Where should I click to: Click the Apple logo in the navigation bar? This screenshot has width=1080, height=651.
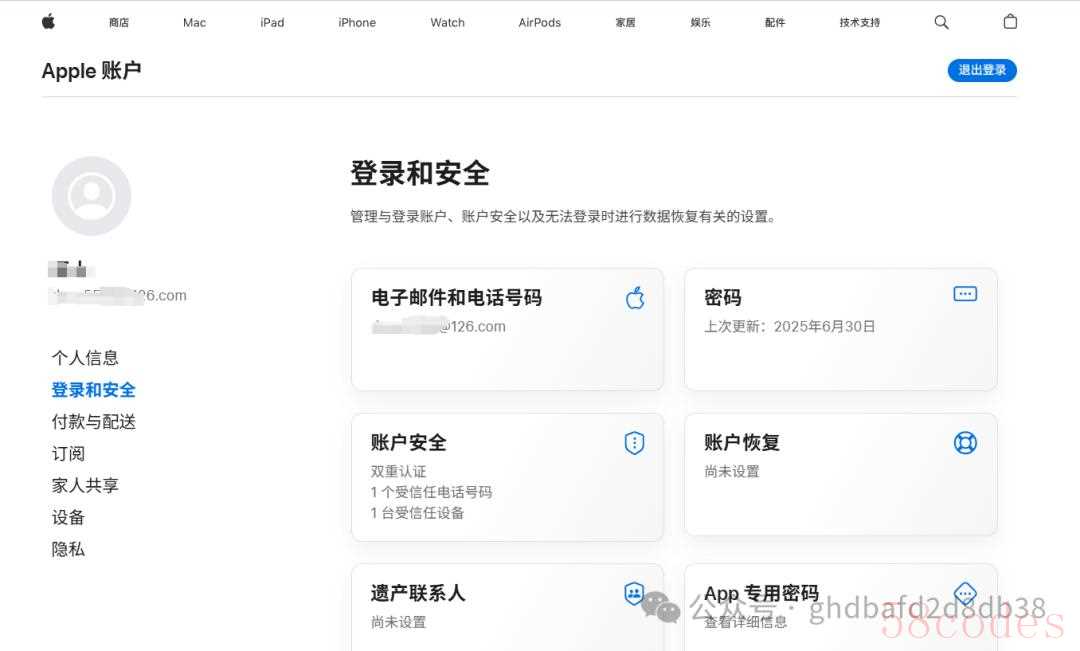(x=48, y=22)
